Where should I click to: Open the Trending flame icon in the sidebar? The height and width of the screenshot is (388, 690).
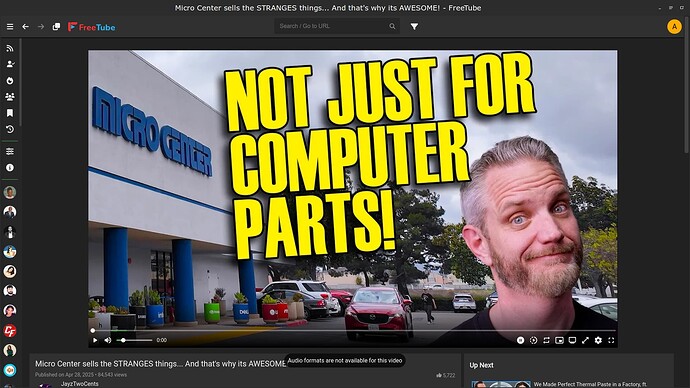(x=10, y=81)
